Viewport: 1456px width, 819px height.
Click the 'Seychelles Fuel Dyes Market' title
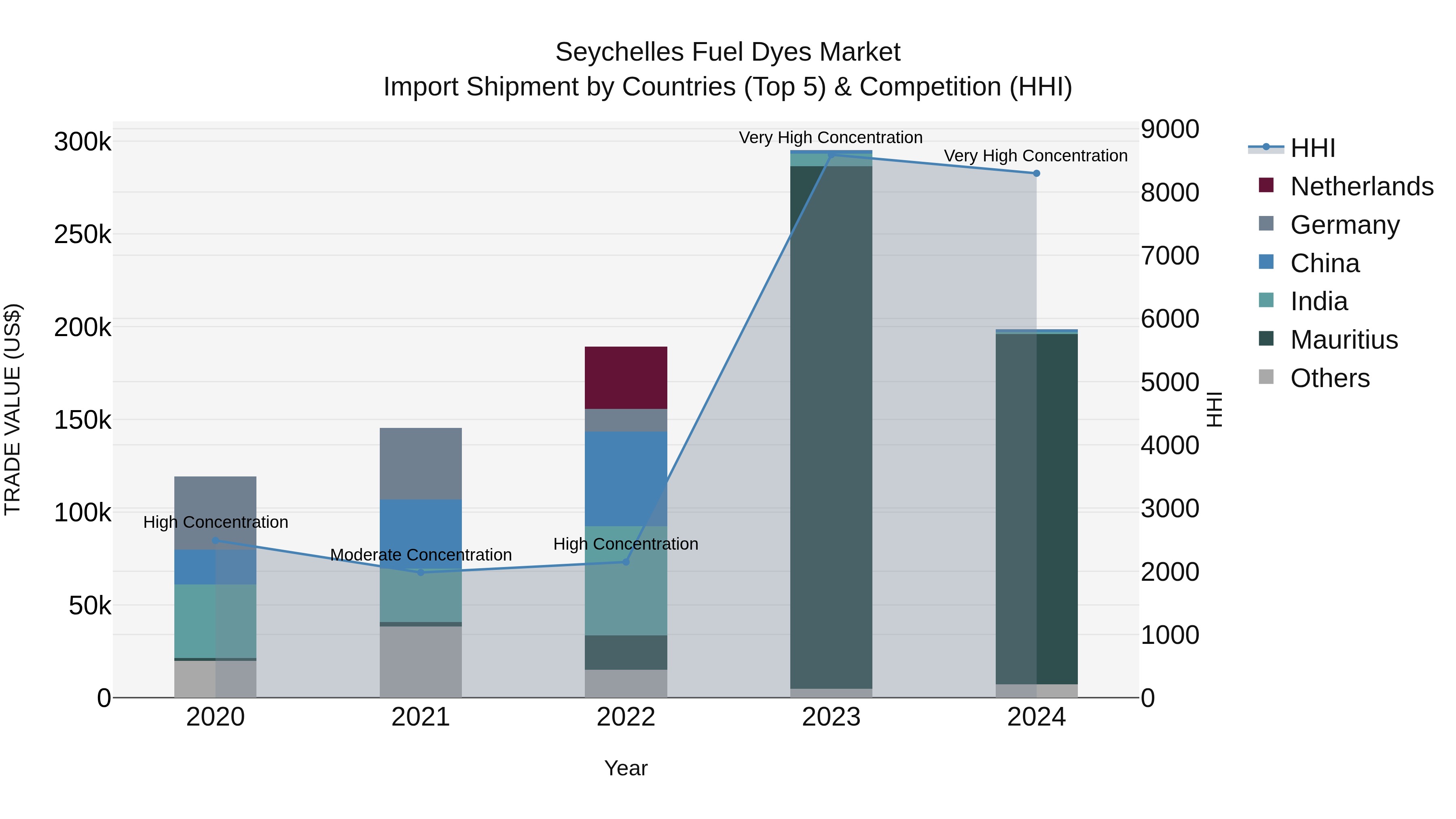(728, 52)
